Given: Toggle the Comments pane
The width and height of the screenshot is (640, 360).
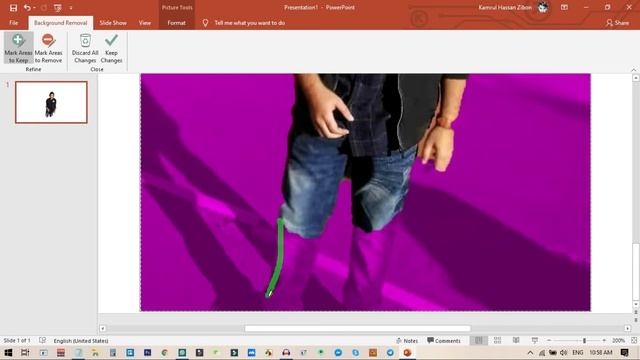Looking at the screenshot, I should pos(444,340).
